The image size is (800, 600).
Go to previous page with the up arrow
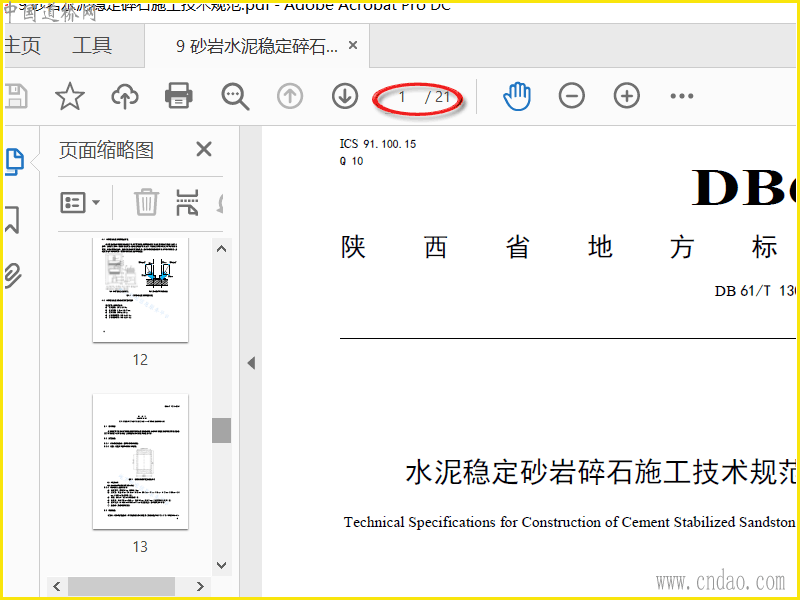tap(290, 95)
